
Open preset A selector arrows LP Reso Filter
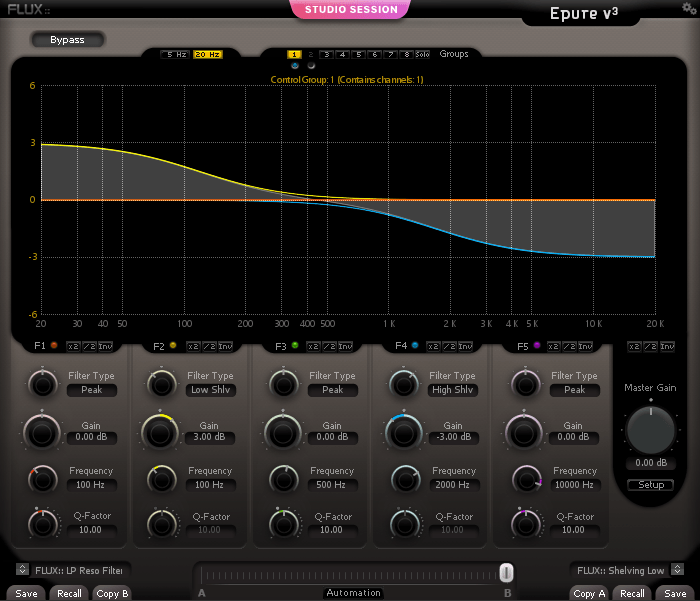click(22, 569)
